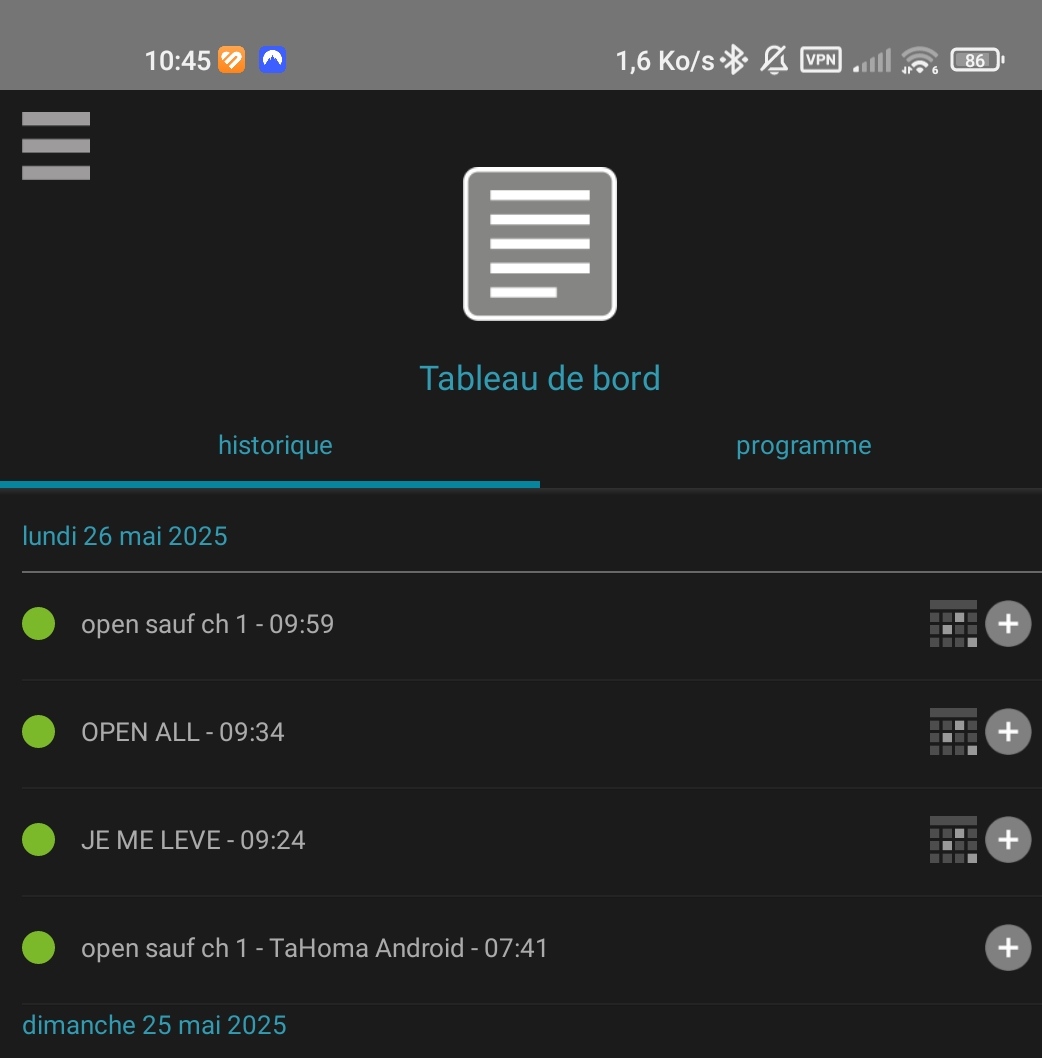Image resolution: width=1042 pixels, height=1058 pixels.
Task: Tap the Tableau de bord document icon
Action: click(540, 244)
